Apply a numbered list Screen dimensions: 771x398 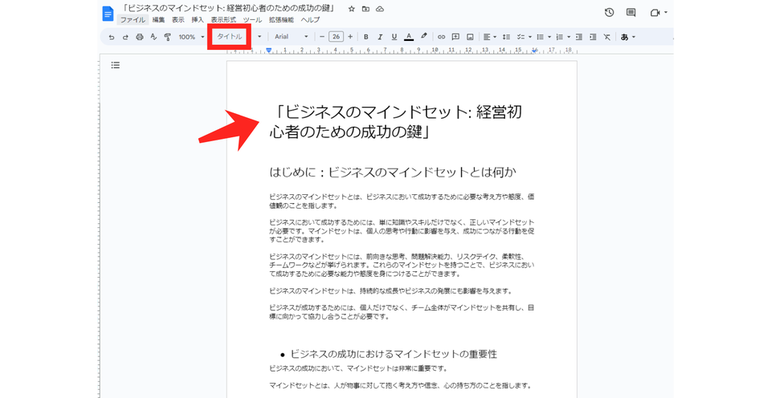(x=559, y=37)
